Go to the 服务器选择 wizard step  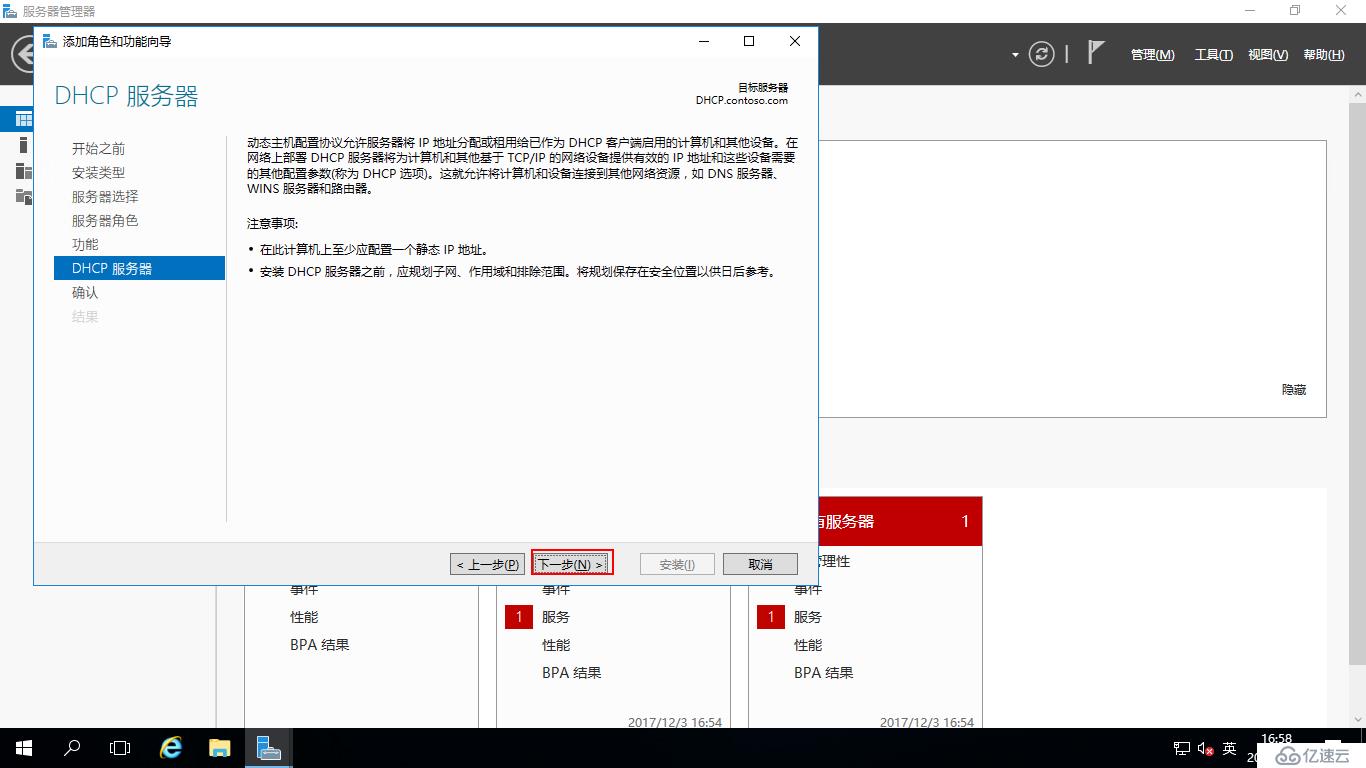click(x=105, y=197)
